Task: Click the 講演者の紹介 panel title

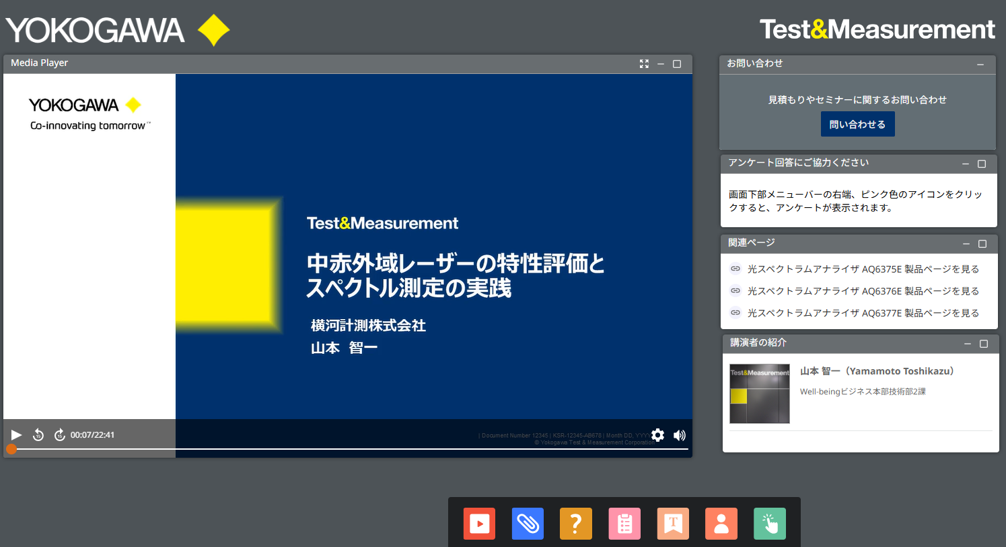Action: (758, 342)
